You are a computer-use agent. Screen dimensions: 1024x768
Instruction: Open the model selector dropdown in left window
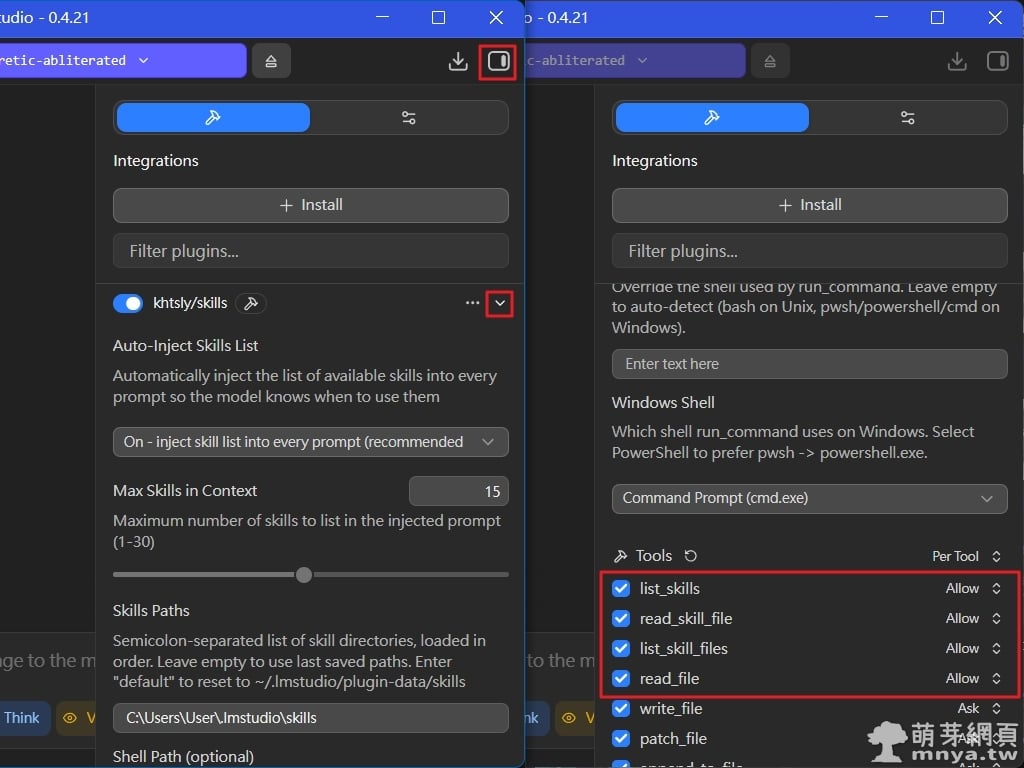click(x=123, y=61)
